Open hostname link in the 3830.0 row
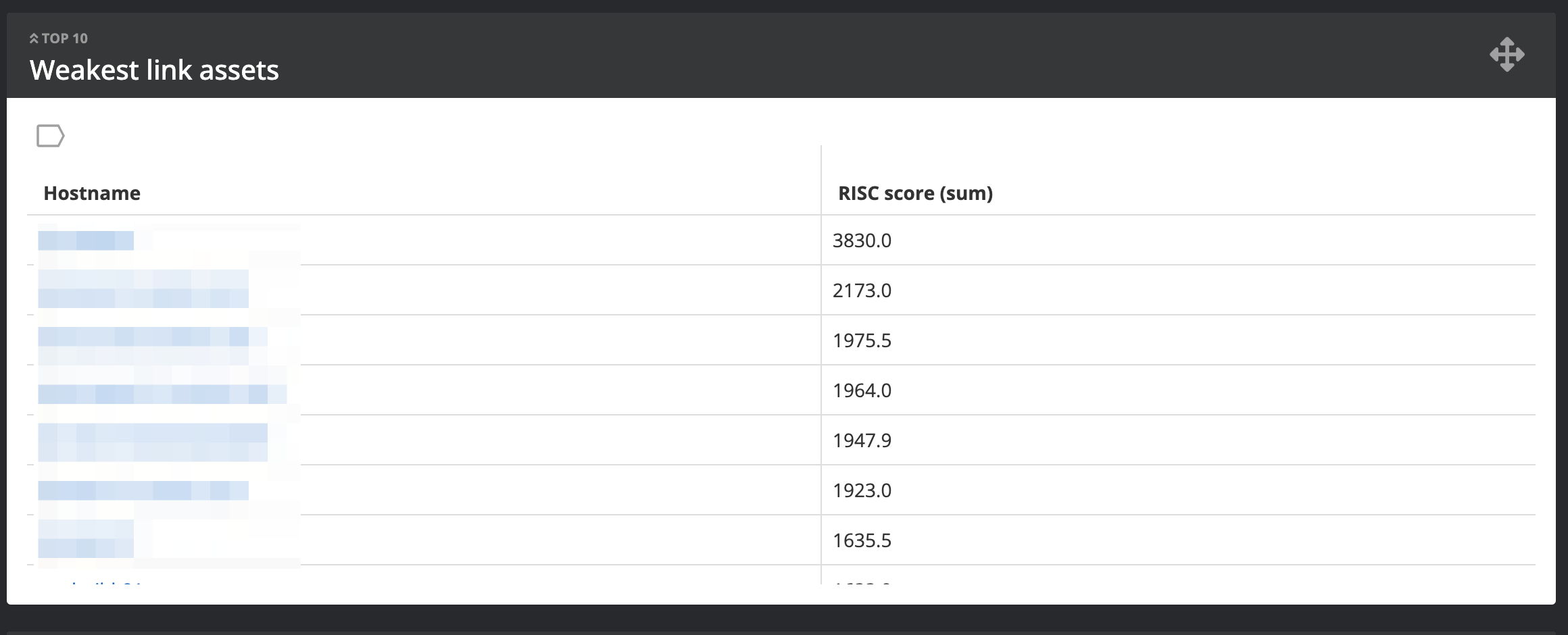The width and height of the screenshot is (1568, 635). pyautogui.click(x=86, y=240)
